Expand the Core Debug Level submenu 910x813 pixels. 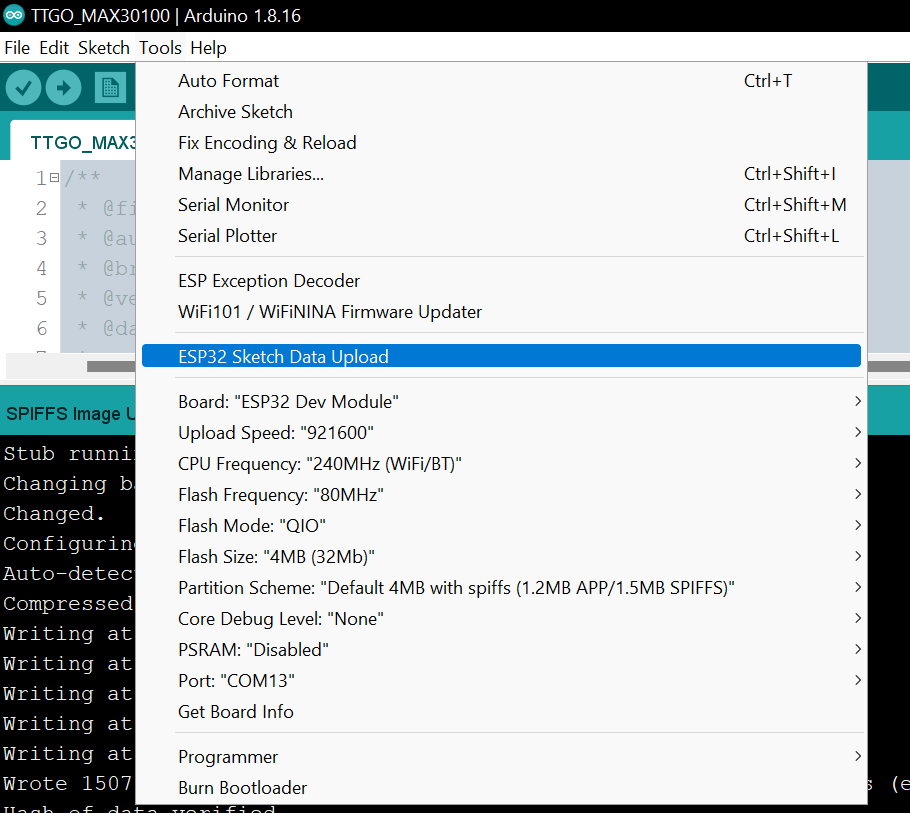tap(501, 619)
